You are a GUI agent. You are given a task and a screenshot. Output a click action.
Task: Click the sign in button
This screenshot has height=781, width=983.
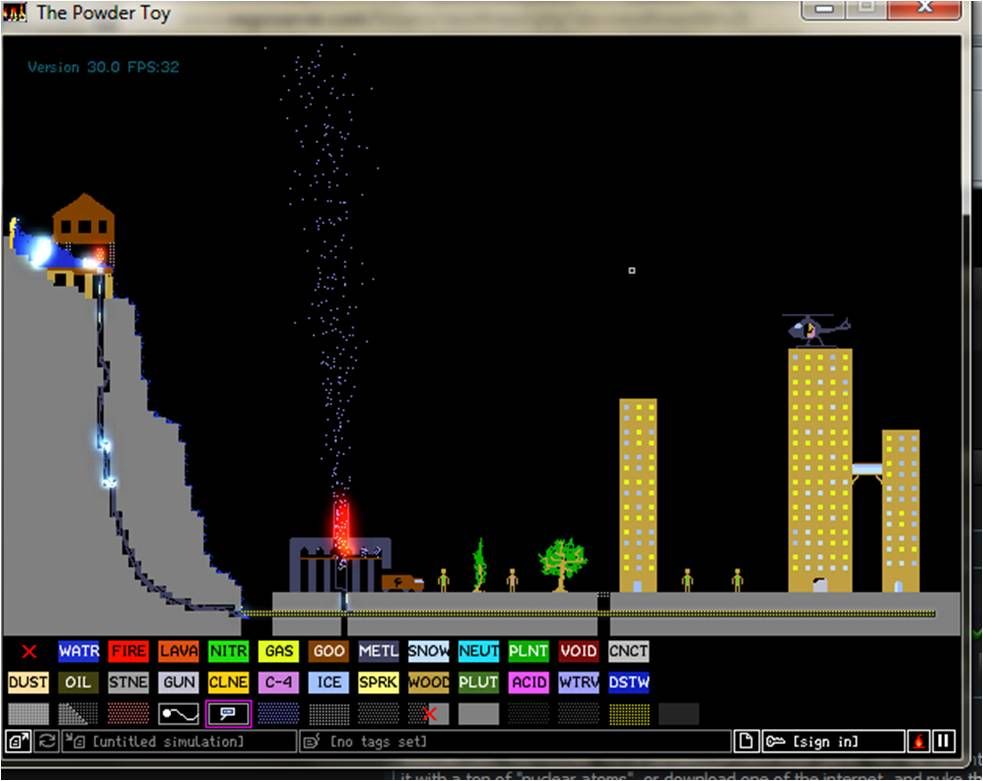pos(833,742)
